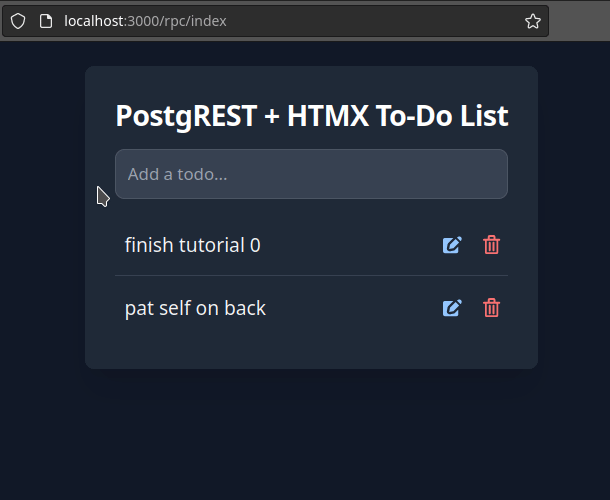Click trash icon beside "pat self on back"

click(491, 308)
